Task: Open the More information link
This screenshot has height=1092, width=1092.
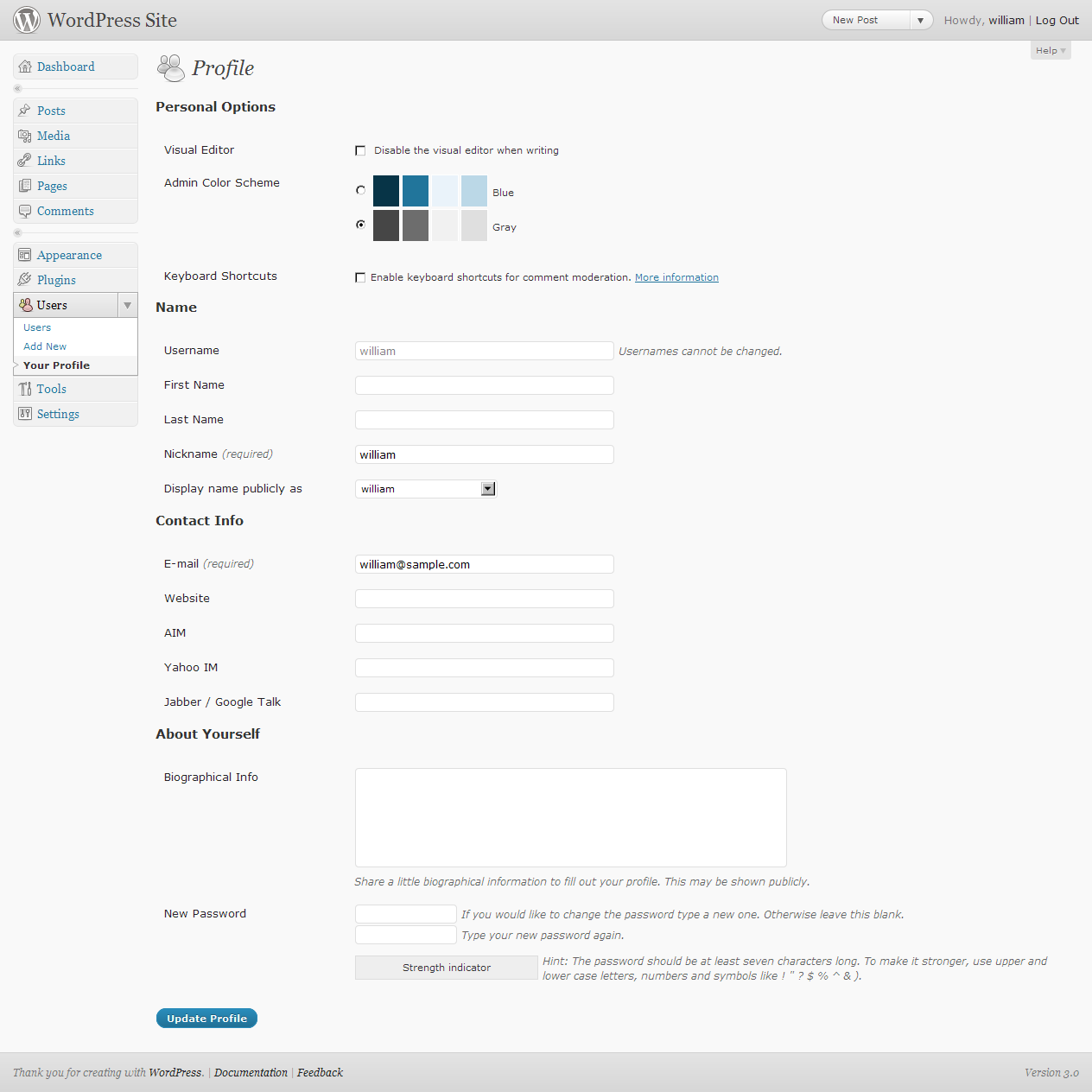Action: pos(676,277)
